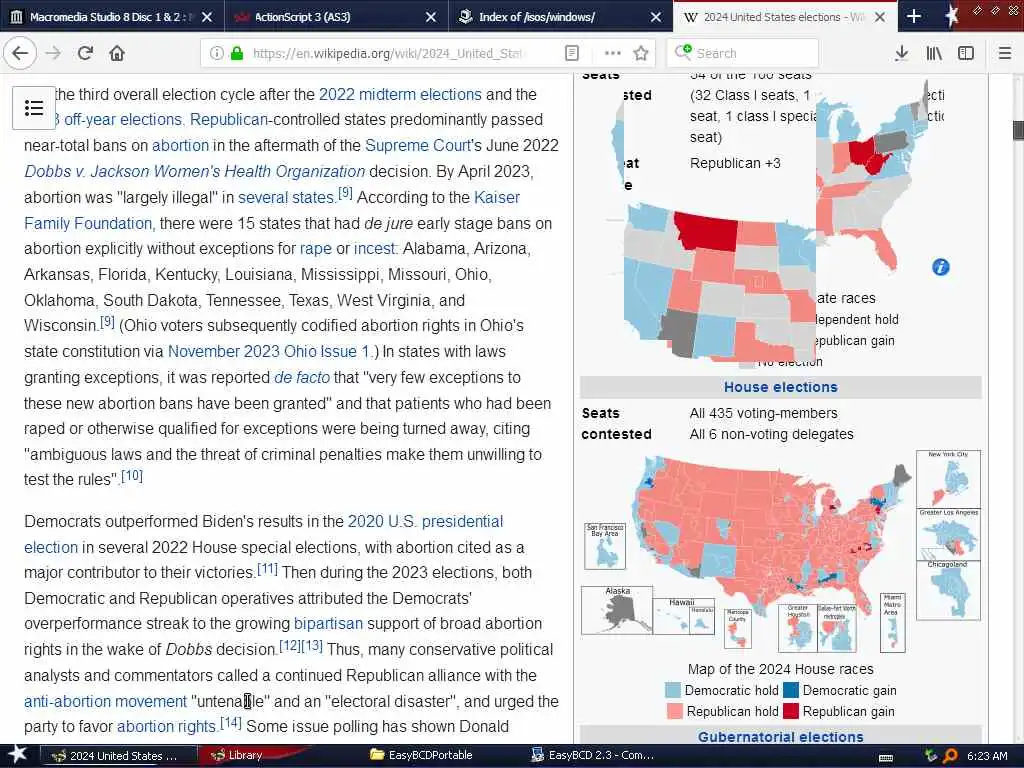The image size is (1024, 768).
Task: Open citation reference [14]
Action: 231,723
